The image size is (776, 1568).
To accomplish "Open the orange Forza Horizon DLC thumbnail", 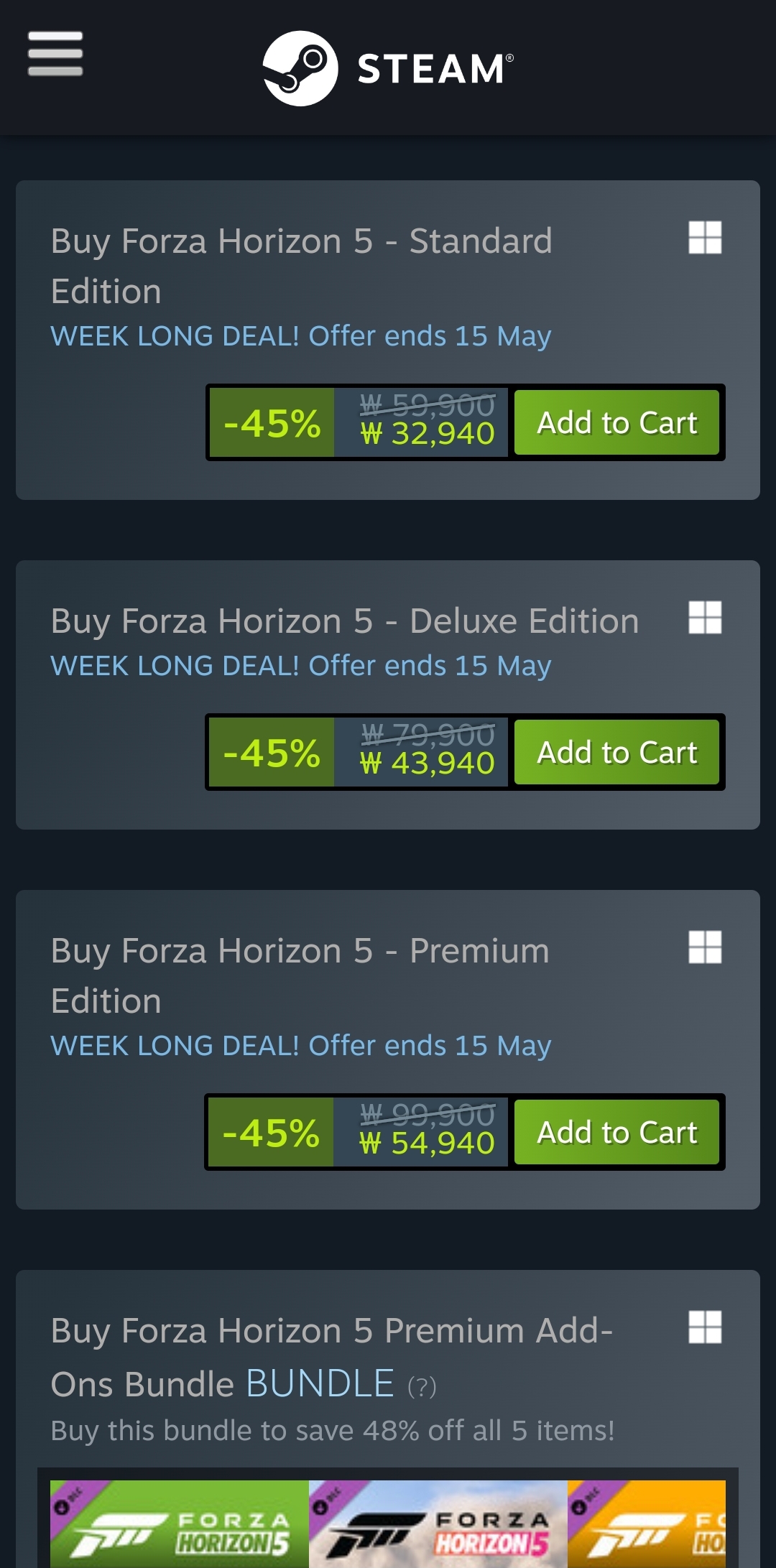I will 647,1523.
